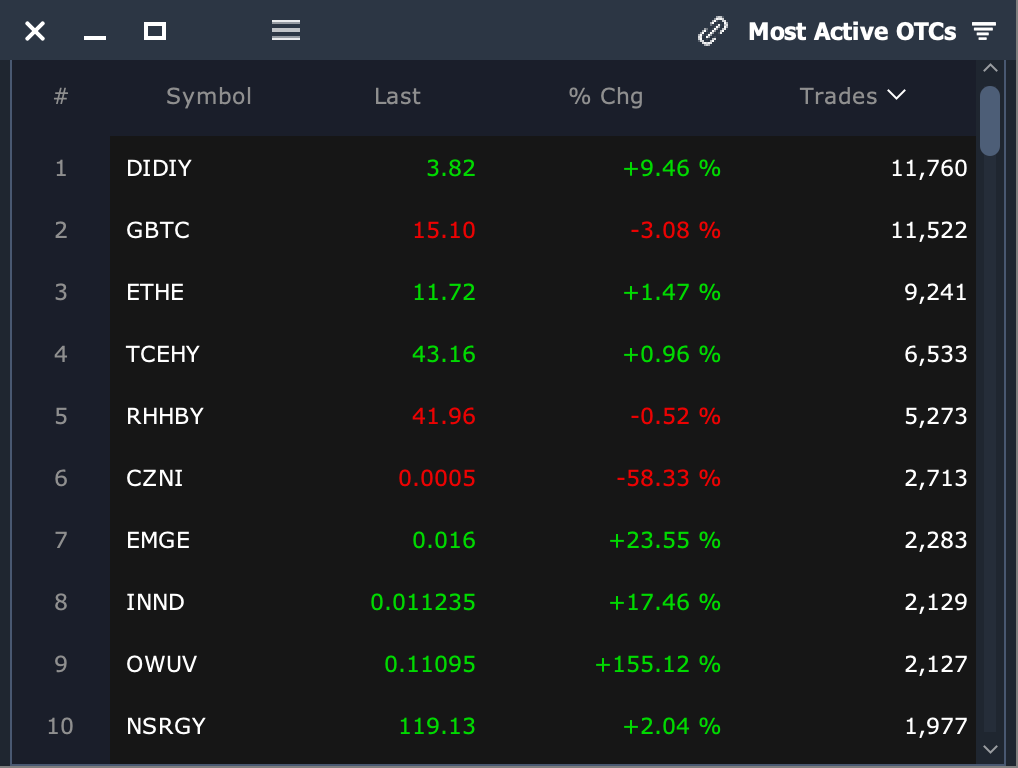The width and height of the screenshot is (1018, 768).
Task: Select the DIDIY symbol row
Action: [159, 168]
